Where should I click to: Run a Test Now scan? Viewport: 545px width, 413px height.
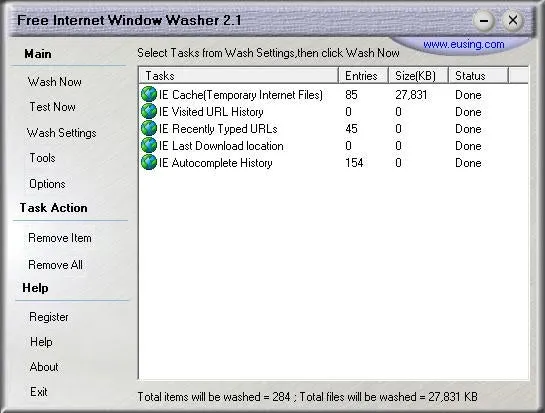coord(52,107)
